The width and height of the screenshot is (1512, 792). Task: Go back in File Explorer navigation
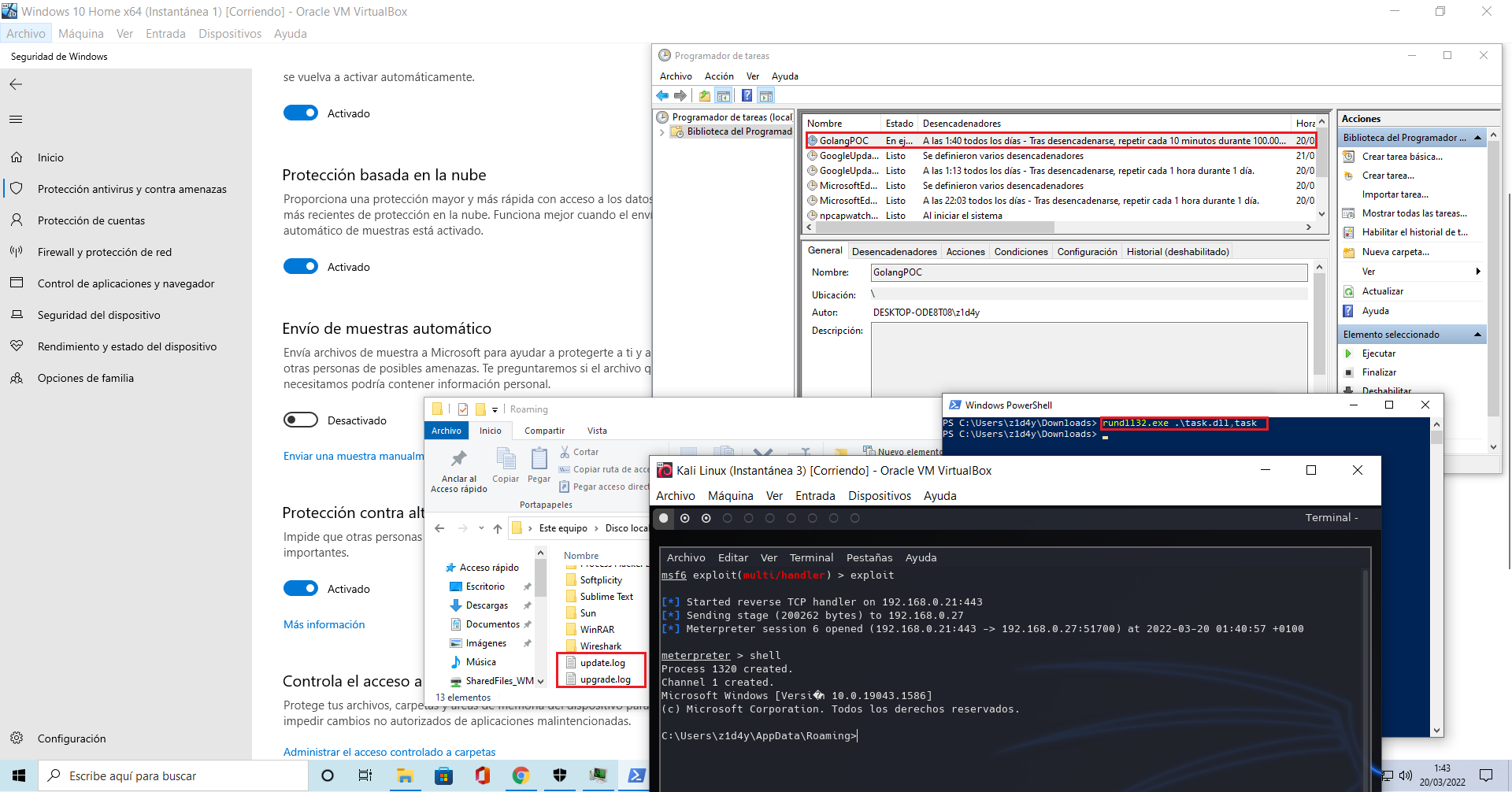439,528
